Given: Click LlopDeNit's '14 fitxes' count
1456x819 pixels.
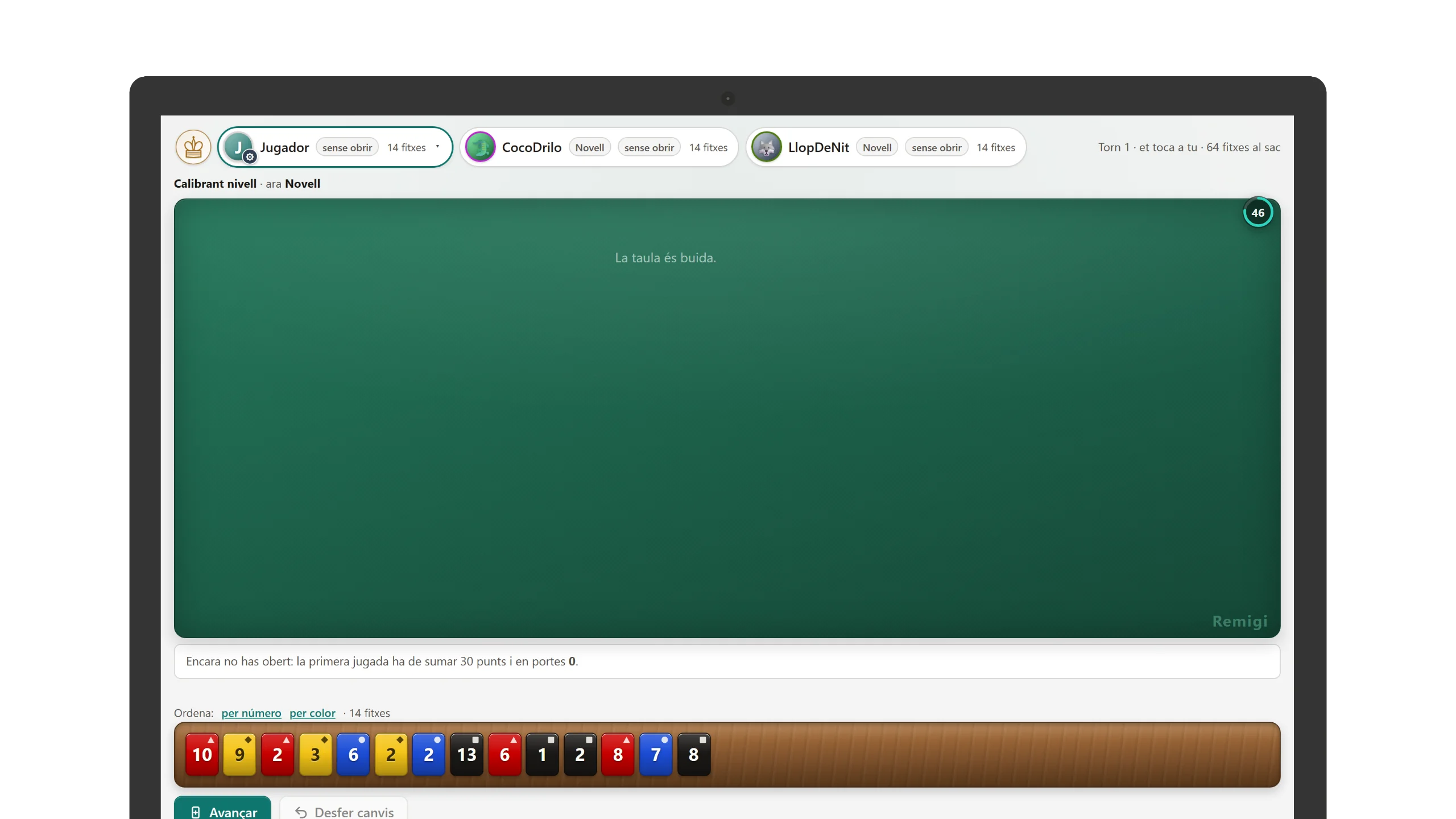Looking at the screenshot, I should pyautogui.click(x=995, y=147).
